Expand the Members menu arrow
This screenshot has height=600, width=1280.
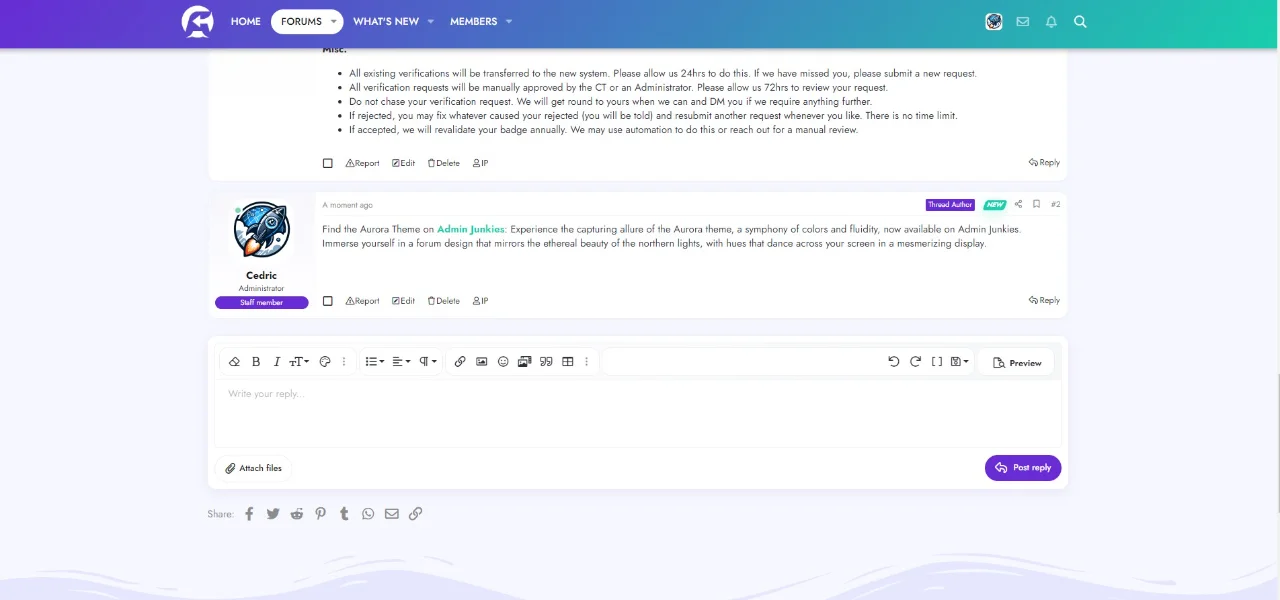[509, 21]
